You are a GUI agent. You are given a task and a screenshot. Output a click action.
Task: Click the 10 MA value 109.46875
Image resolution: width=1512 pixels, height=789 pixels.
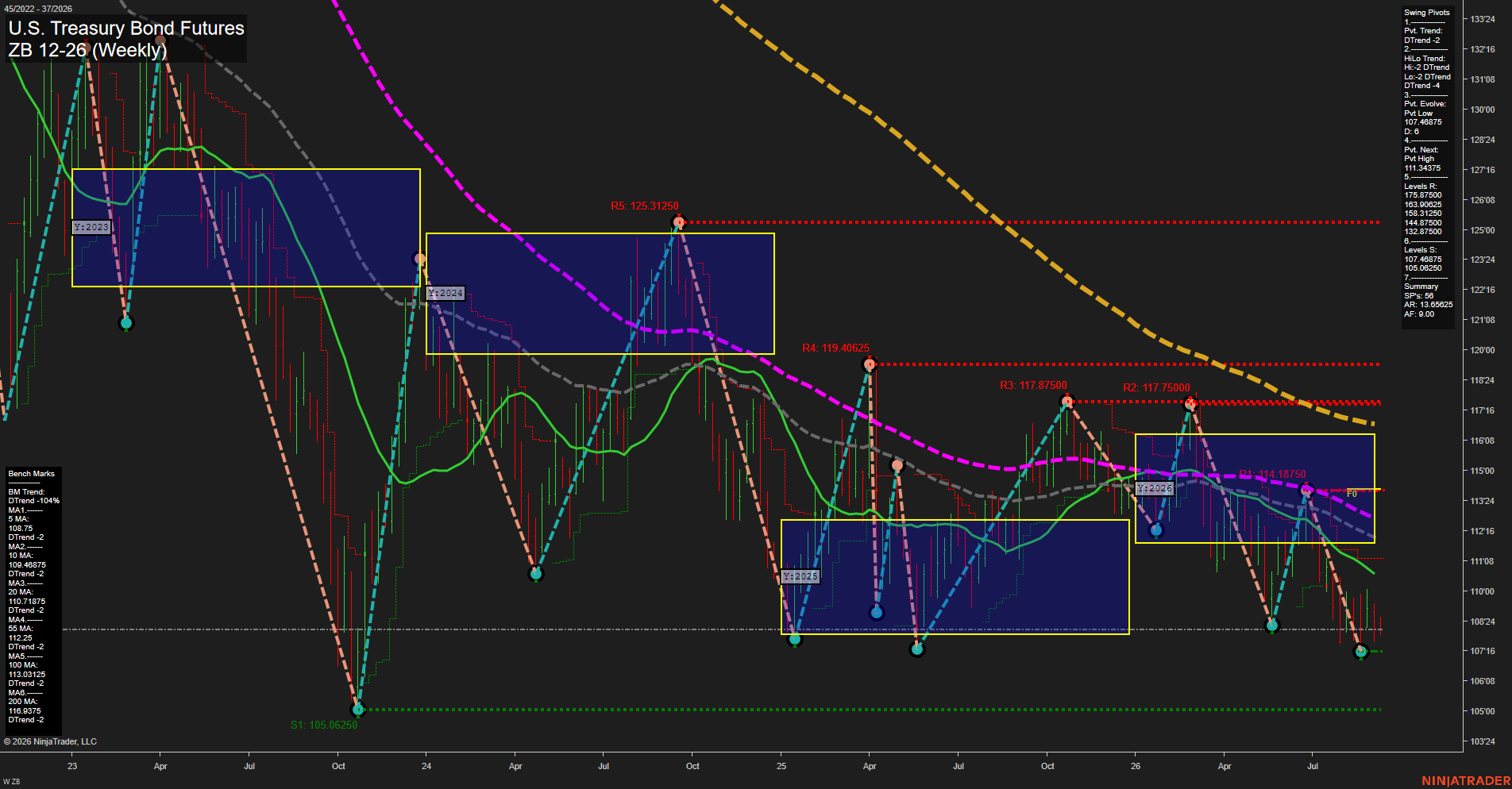27,565
